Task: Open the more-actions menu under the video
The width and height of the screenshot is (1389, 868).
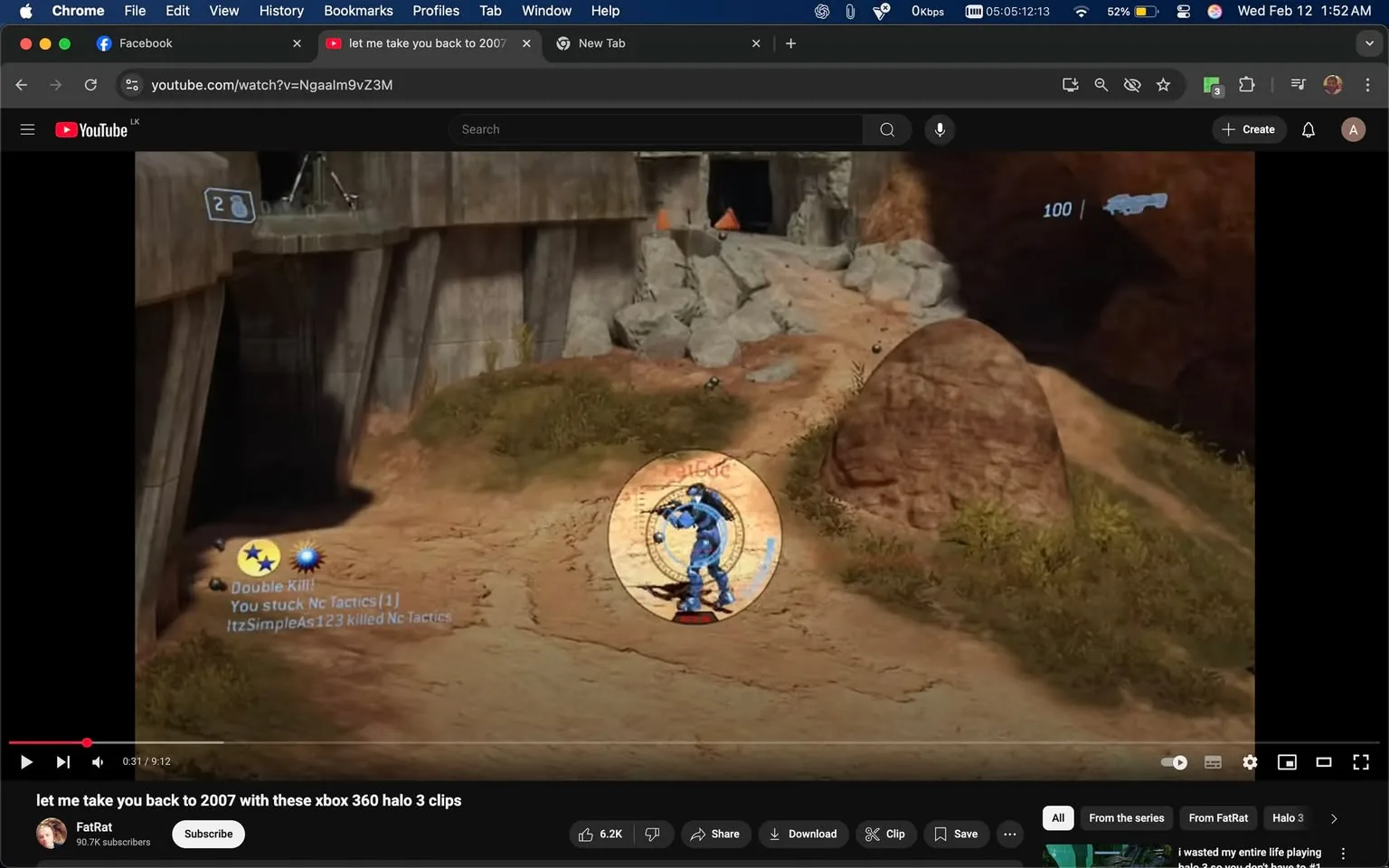Action: 1009,834
